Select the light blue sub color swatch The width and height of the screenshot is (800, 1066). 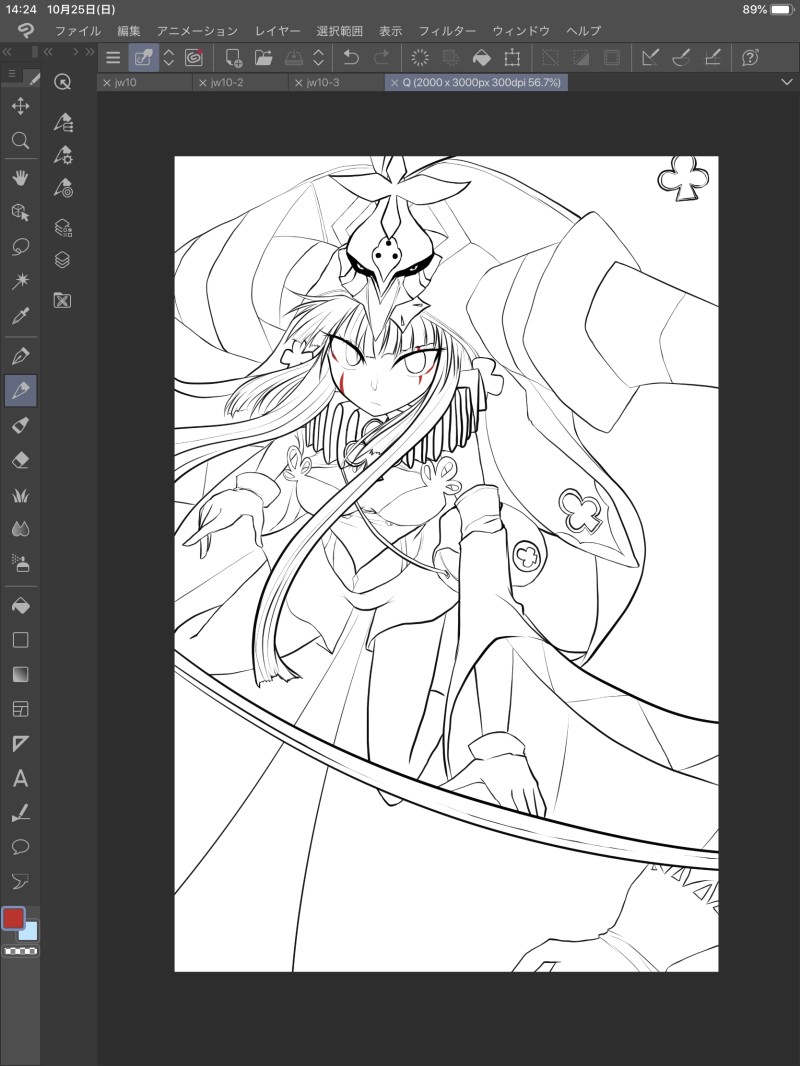point(30,932)
